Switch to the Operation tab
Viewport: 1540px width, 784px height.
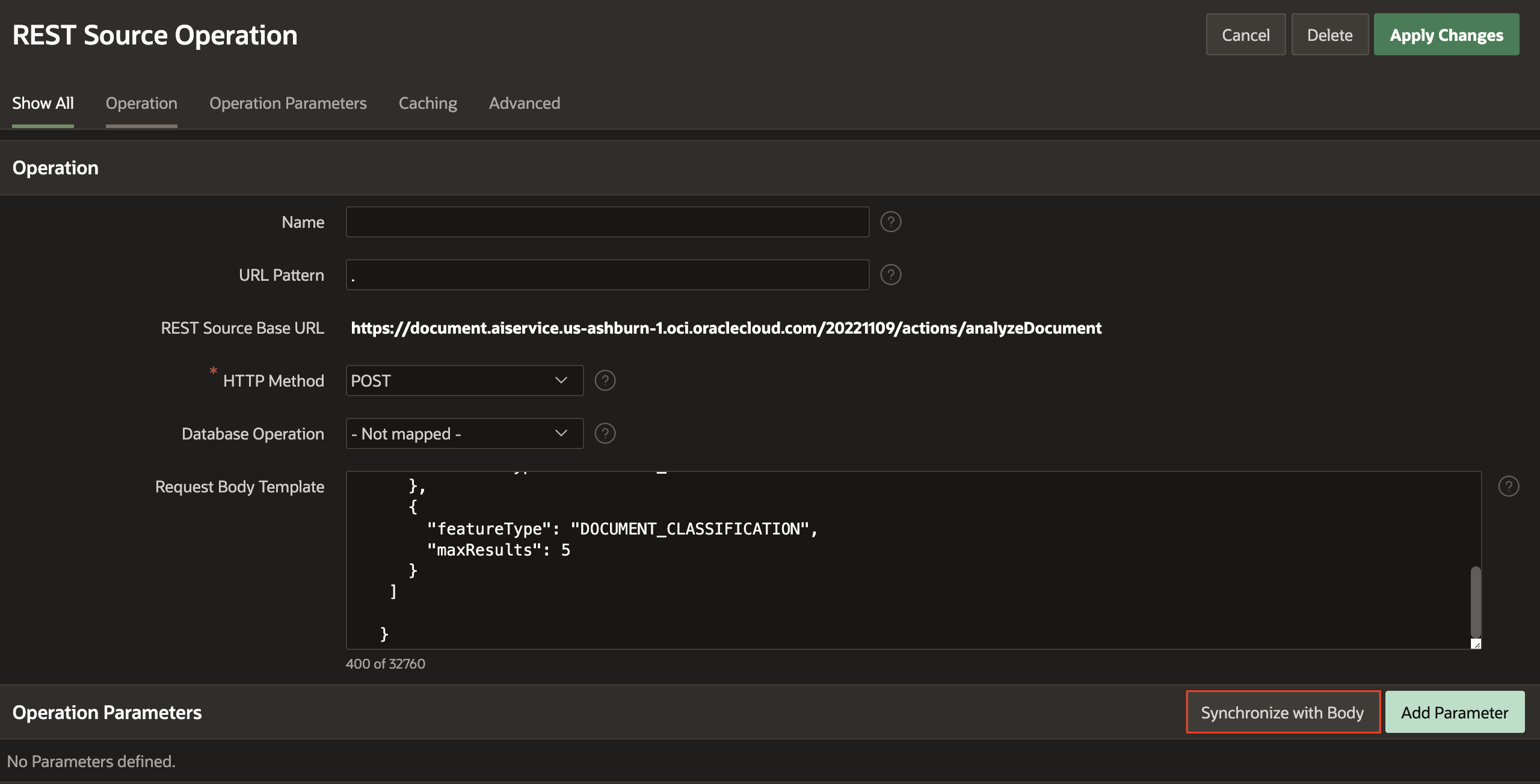click(x=141, y=103)
